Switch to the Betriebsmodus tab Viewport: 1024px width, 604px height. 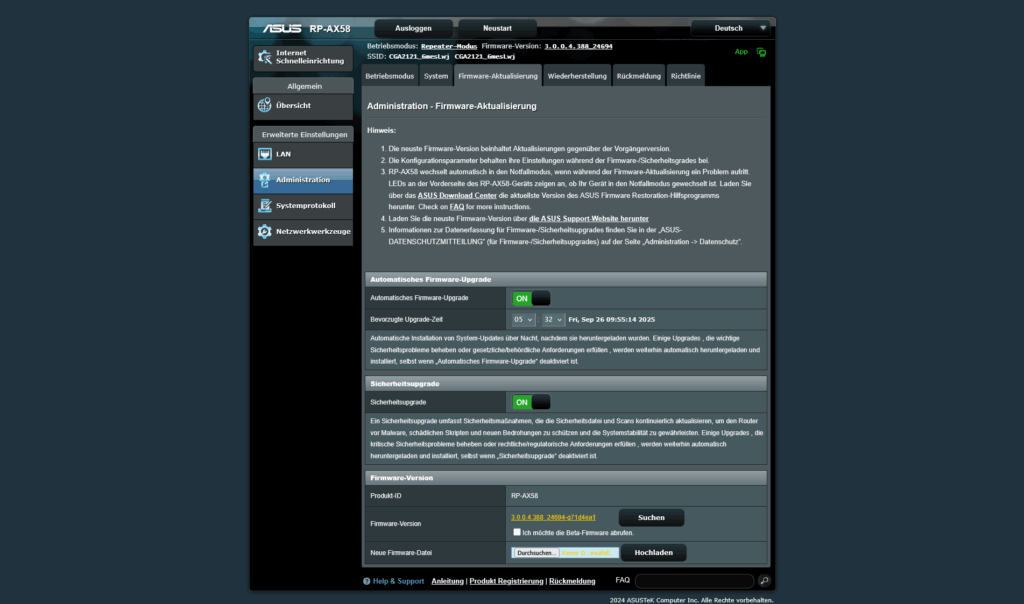(389, 76)
